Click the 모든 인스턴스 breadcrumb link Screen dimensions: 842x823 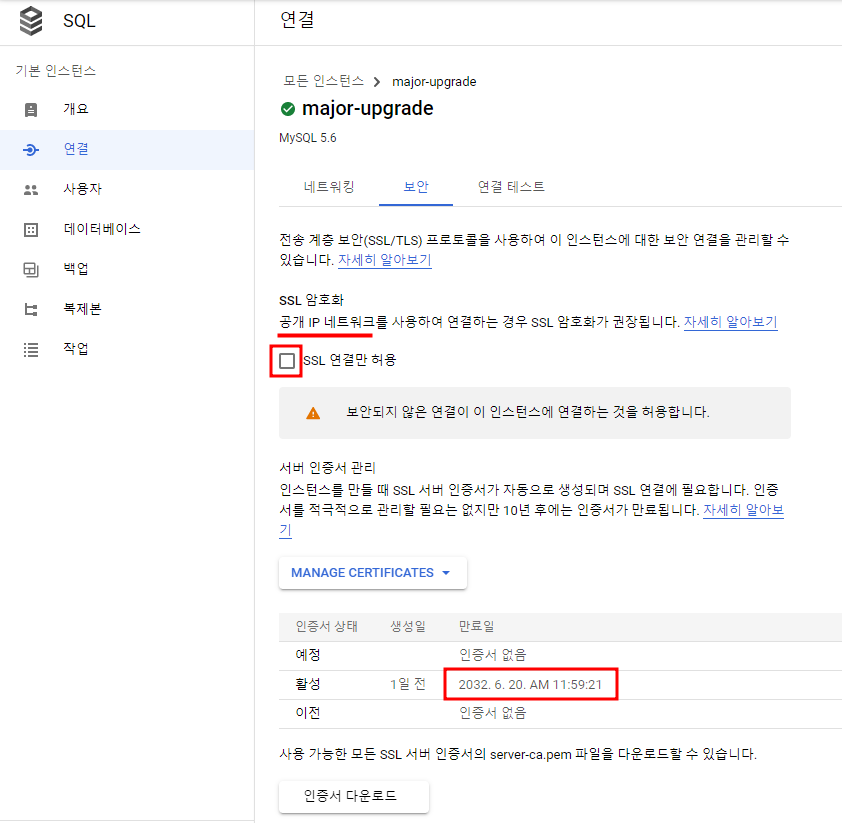[323, 82]
